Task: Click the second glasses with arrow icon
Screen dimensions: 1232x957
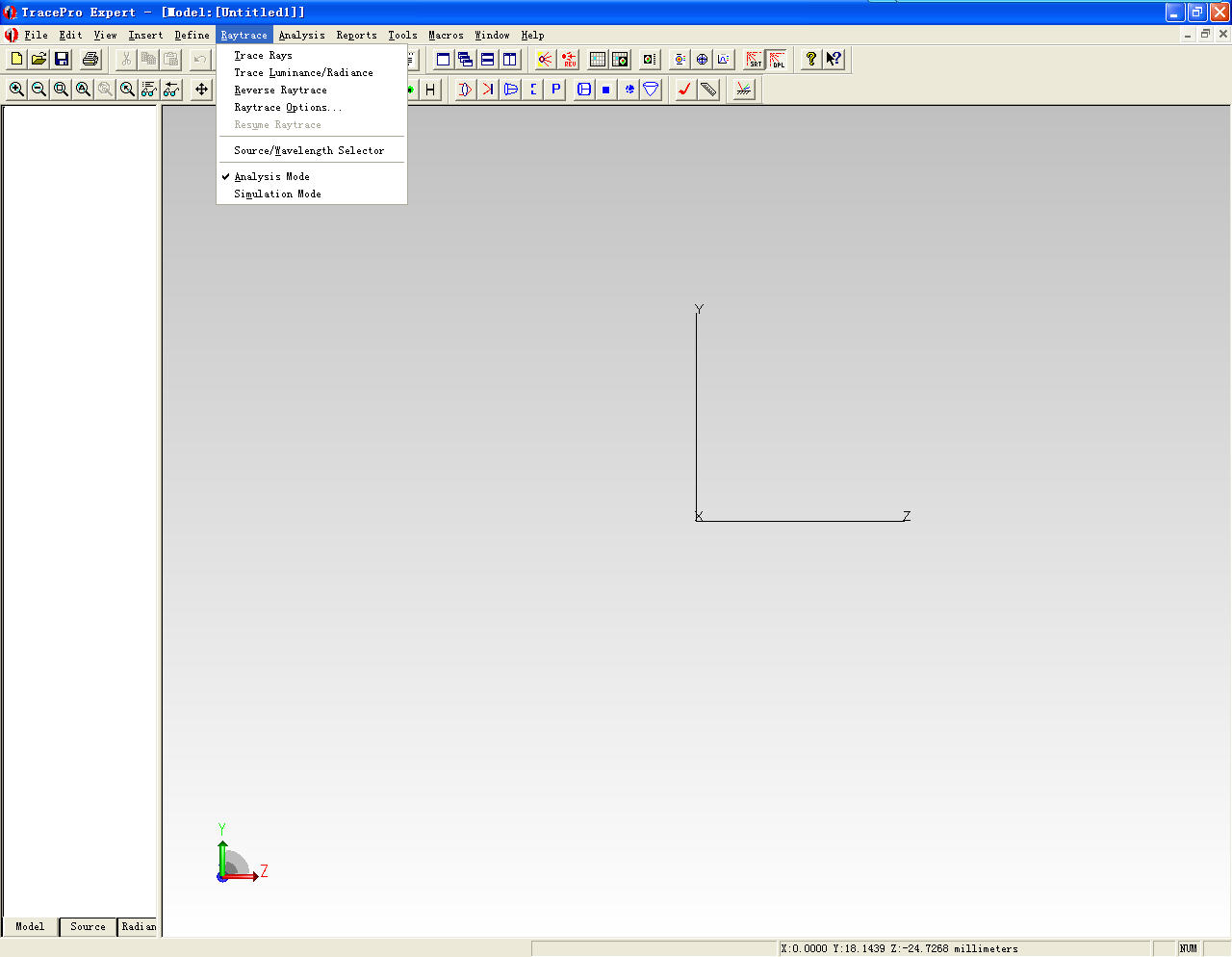Action: tap(171, 90)
